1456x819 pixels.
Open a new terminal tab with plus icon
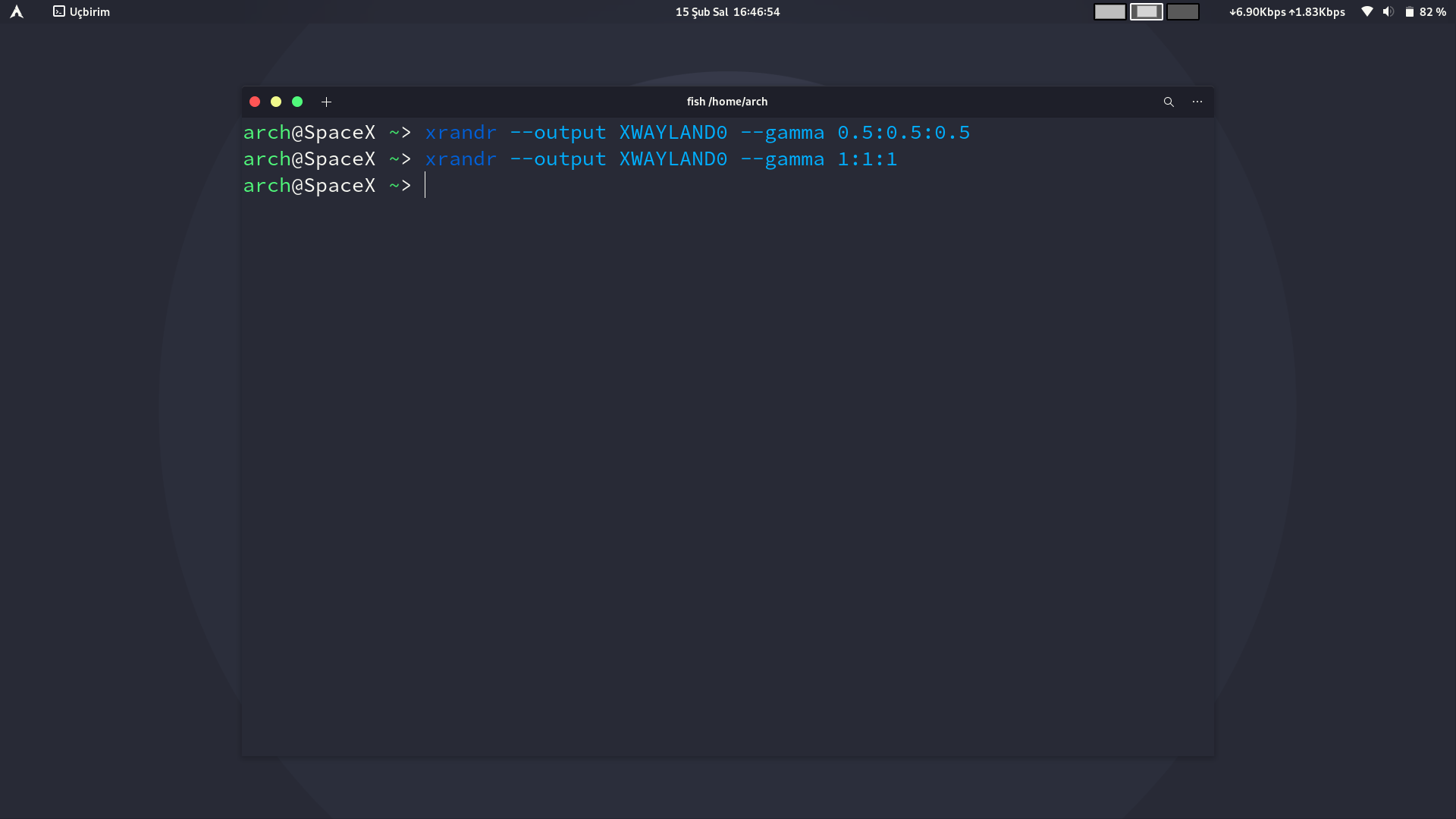pyautogui.click(x=326, y=102)
